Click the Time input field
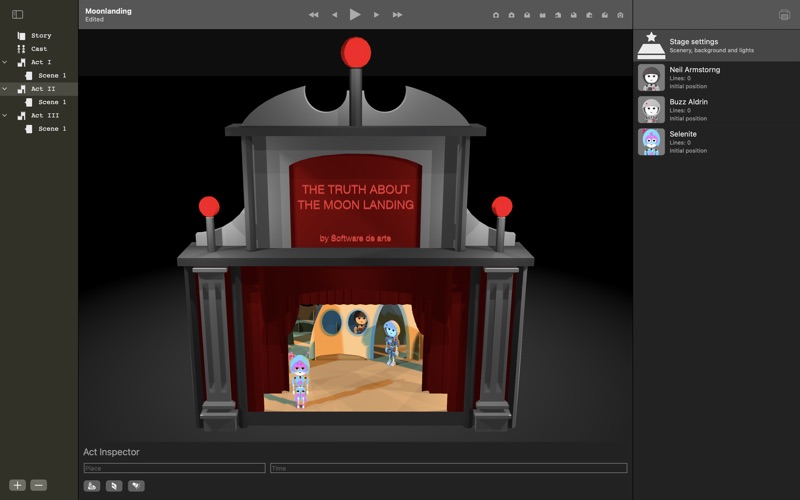The width and height of the screenshot is (800, 500). [448, 468]
